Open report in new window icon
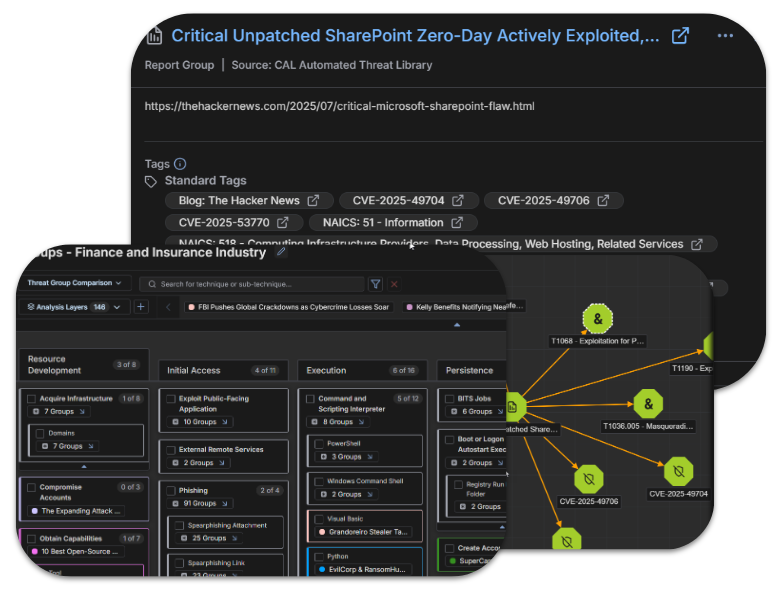The width and height of the screenshot is (773, 594). point(680,35)
